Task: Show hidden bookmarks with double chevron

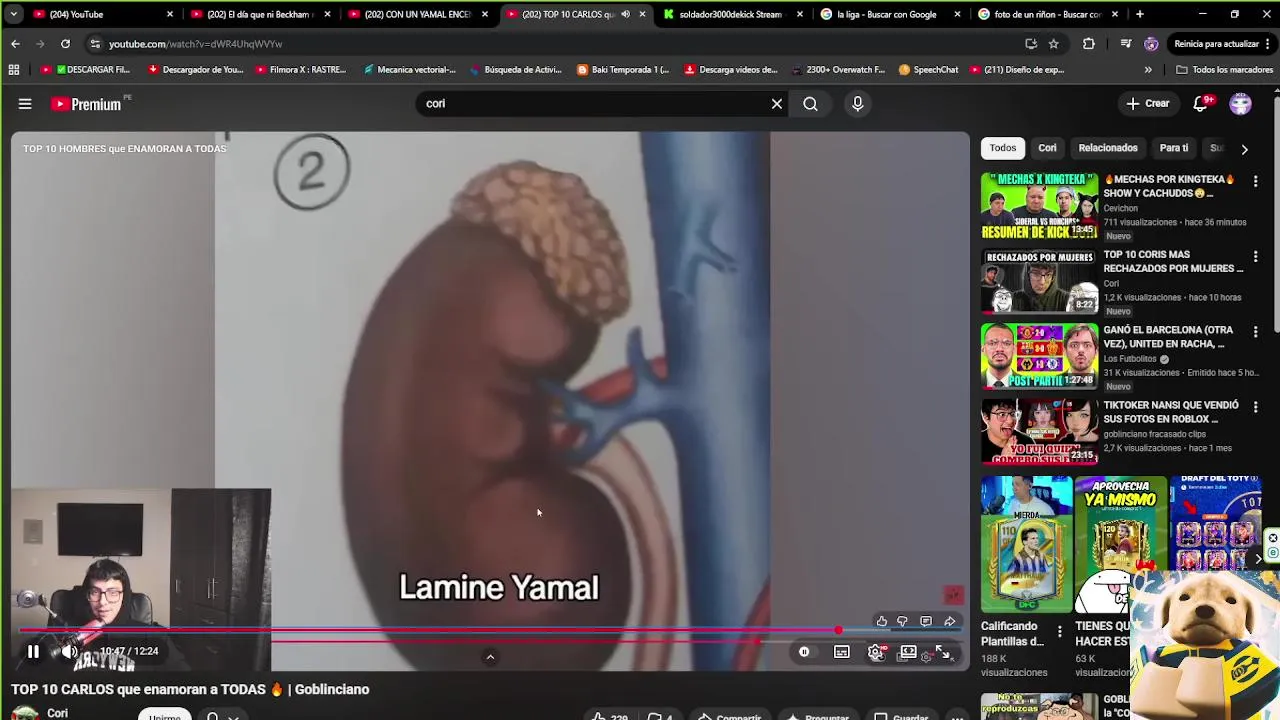Action: tap(1148, 70)
